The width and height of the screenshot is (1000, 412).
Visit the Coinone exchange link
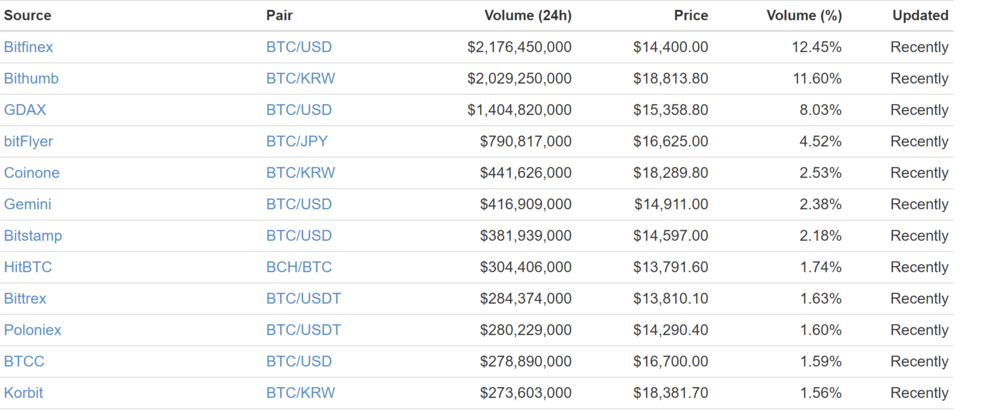[x=31, y=173]
